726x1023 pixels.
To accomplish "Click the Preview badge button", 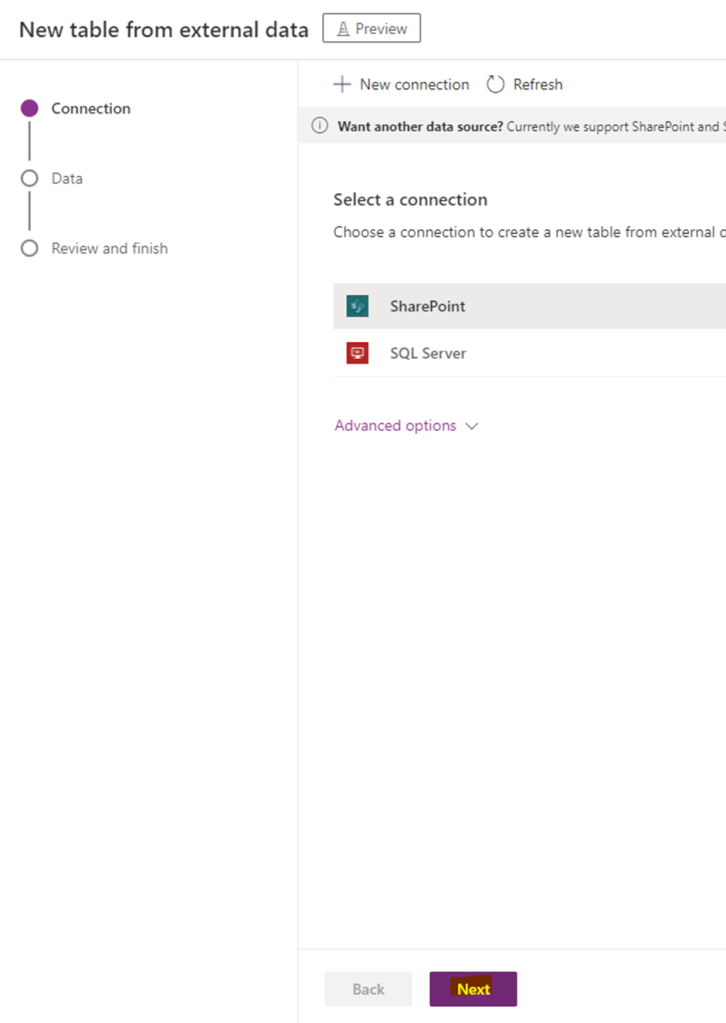I will coord(372,29).
